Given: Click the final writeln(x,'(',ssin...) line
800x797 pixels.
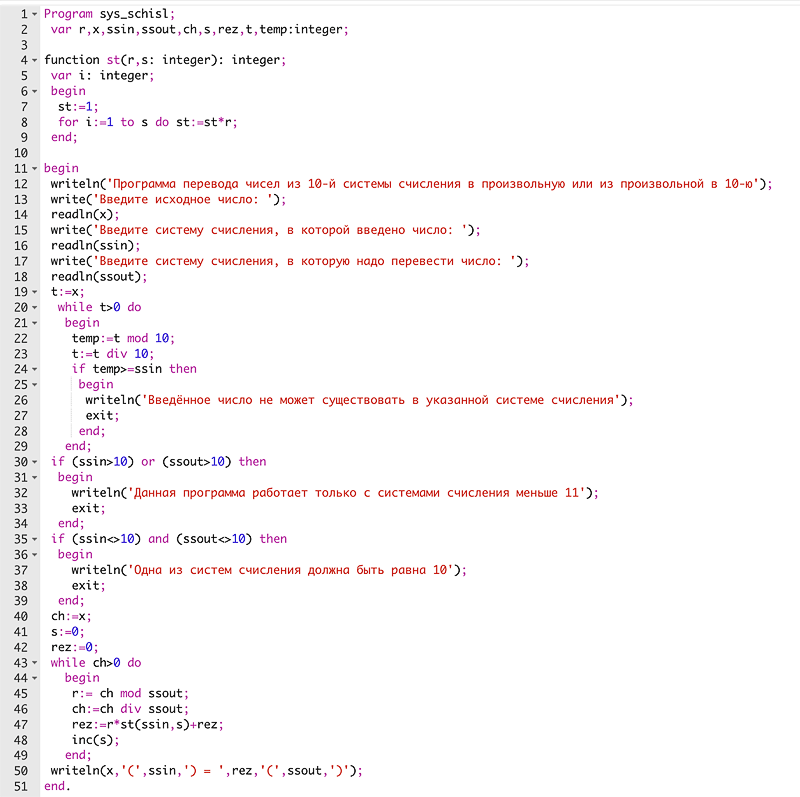Looking at the screenshot, I should point(207,770).
